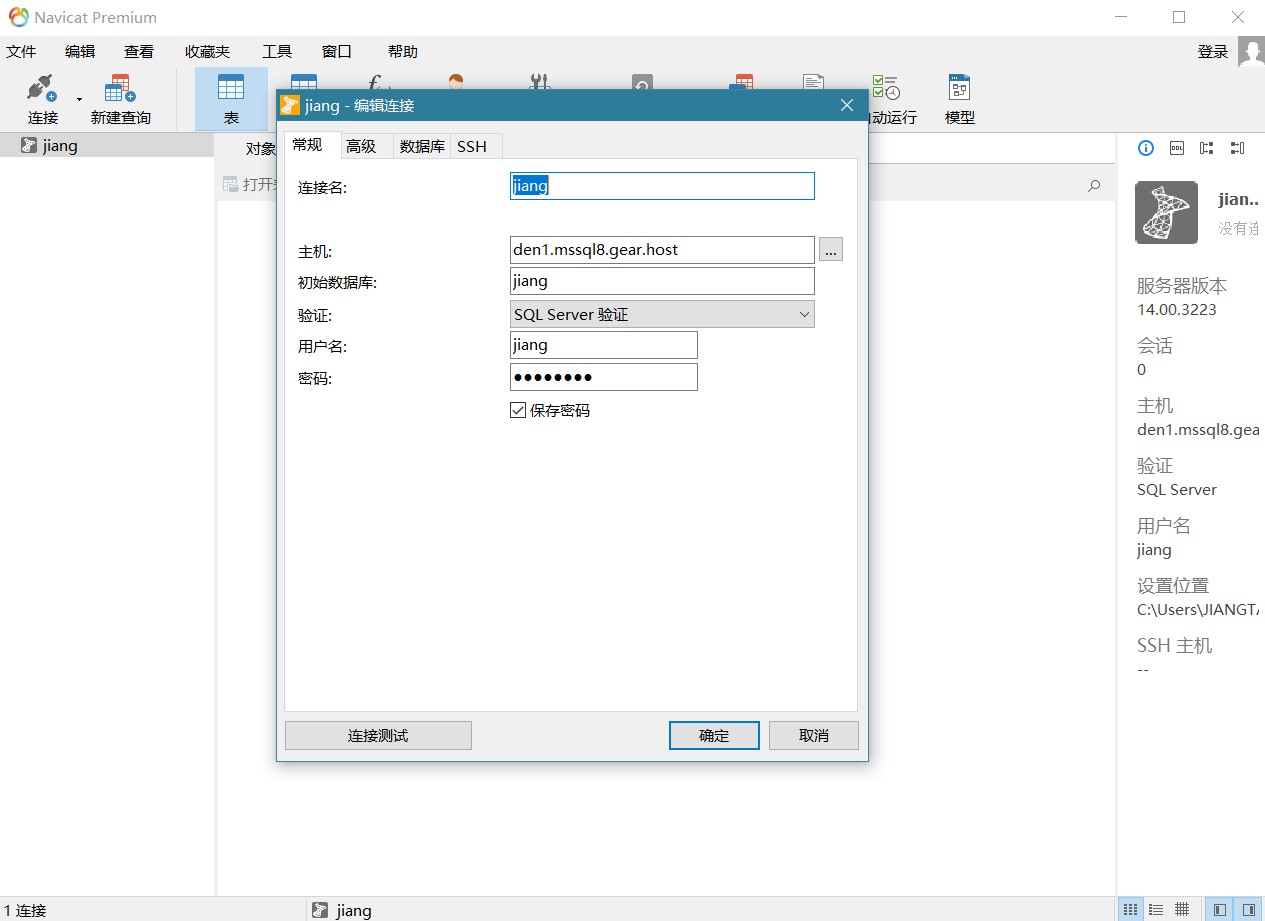Click the dialog title icon beside 'jiang - 编辑连接'
Image resolution: width=1265 pixels, height=921 pixels.
[290, 105]
